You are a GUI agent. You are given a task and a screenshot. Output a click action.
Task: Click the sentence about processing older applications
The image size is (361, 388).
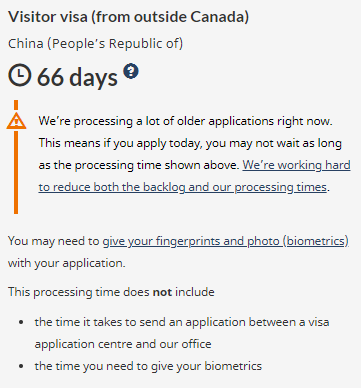(x=185, y=121)
